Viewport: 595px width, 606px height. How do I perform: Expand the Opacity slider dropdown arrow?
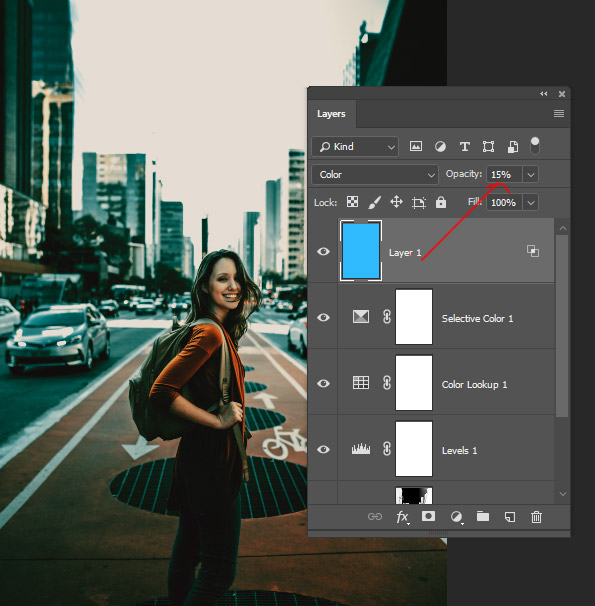pos(530,175)
